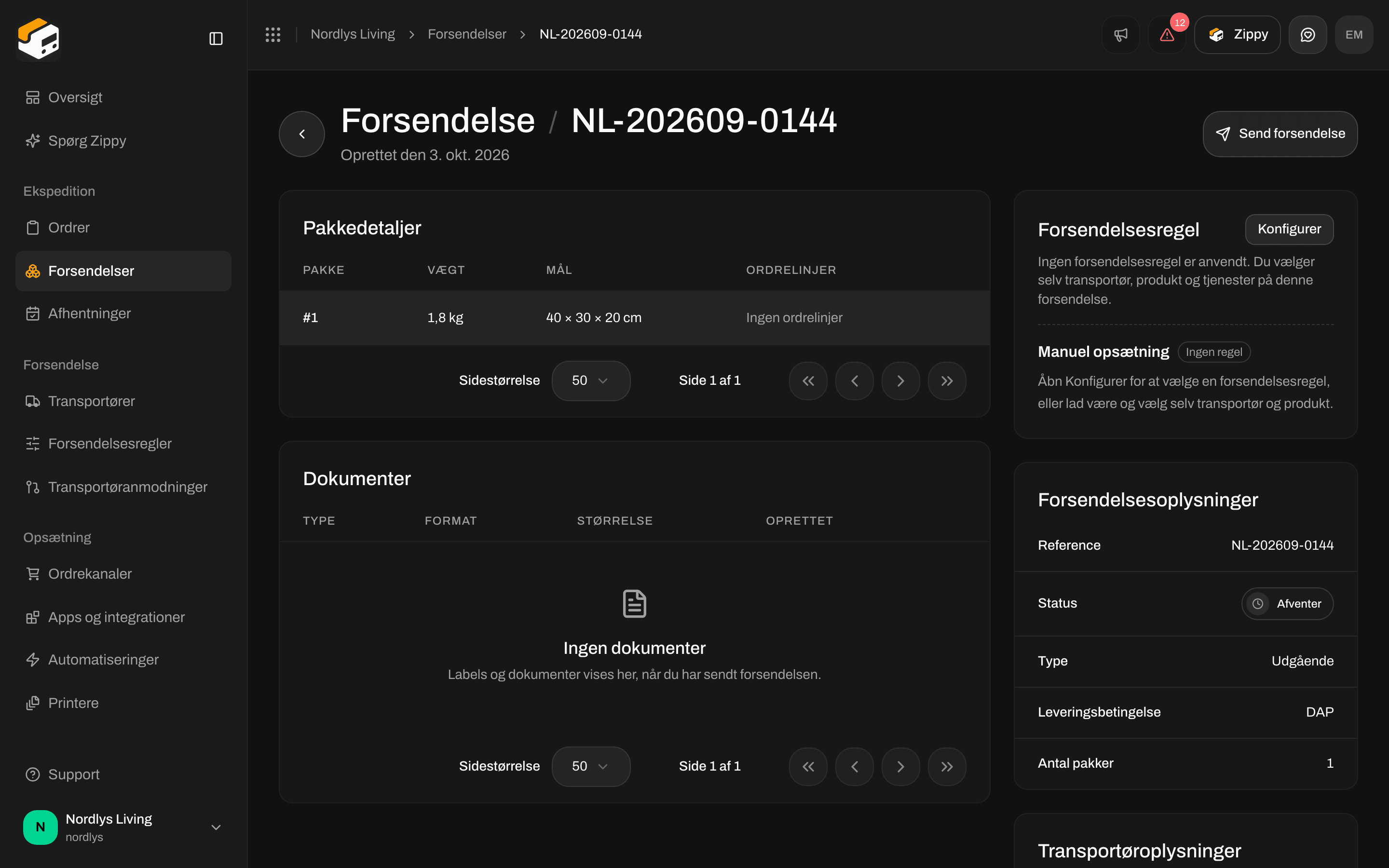Open Oversigt in the sidebar

tap(123, 97)
